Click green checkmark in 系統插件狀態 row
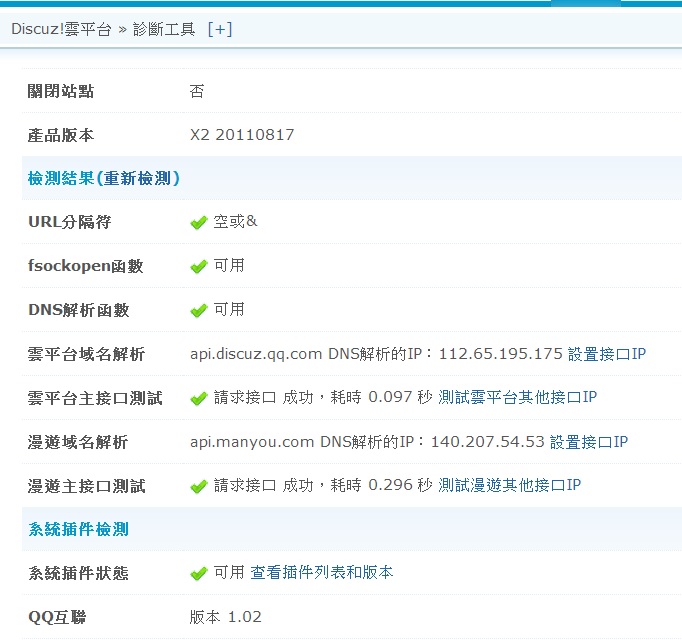 (x=199, y=574)
